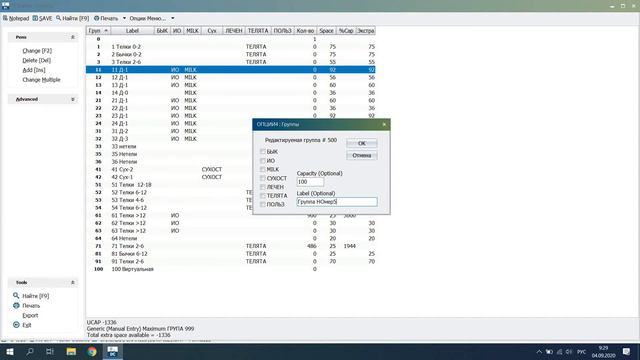Select row 14 Д-0

tap(230, 93)
